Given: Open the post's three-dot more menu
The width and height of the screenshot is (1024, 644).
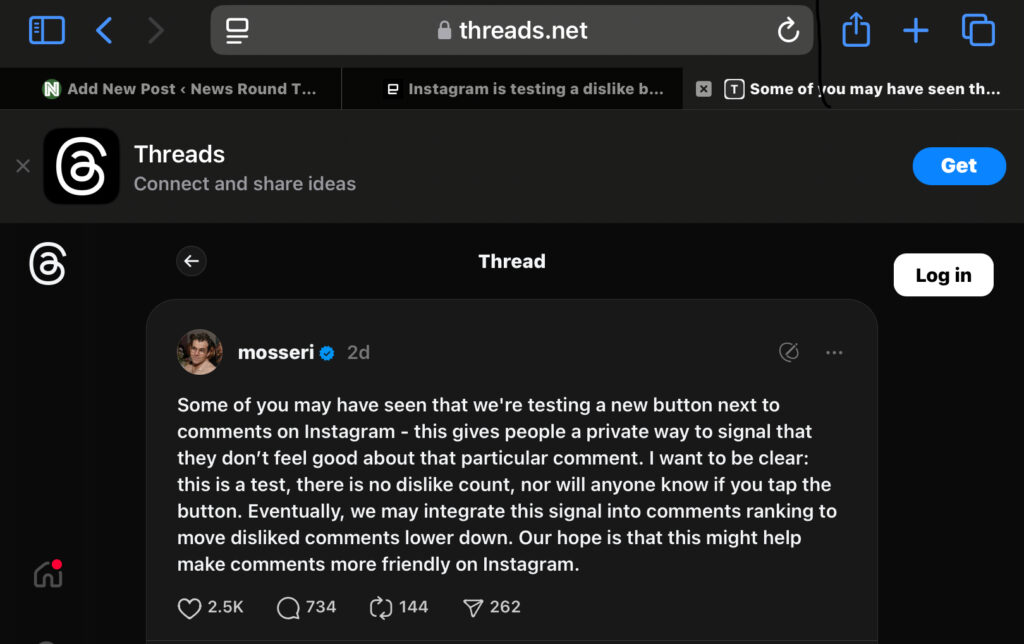Looking at the screenshot, I should coord(834,352).
